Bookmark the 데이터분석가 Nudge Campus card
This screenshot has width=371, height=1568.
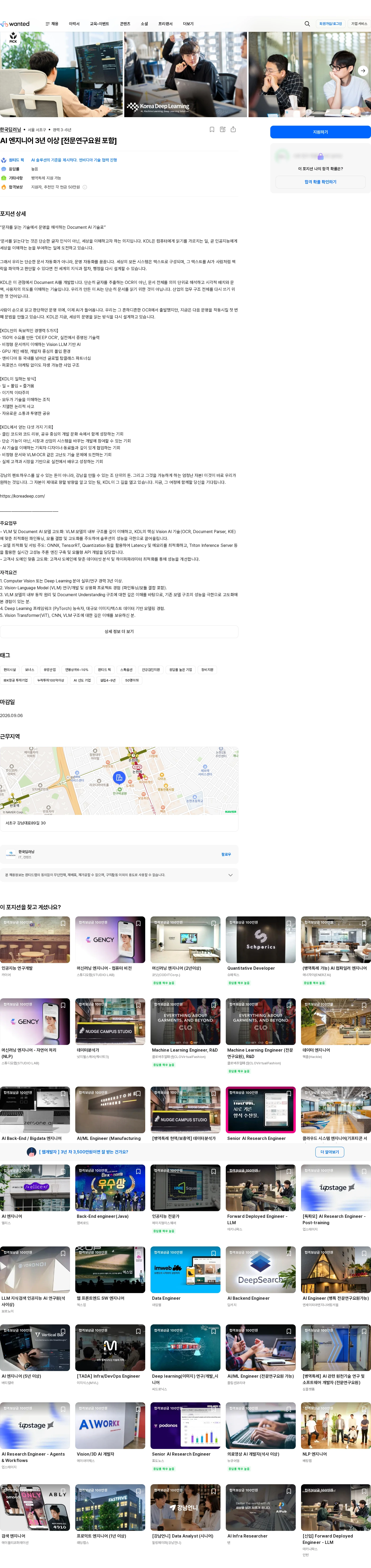(138, 1005)
